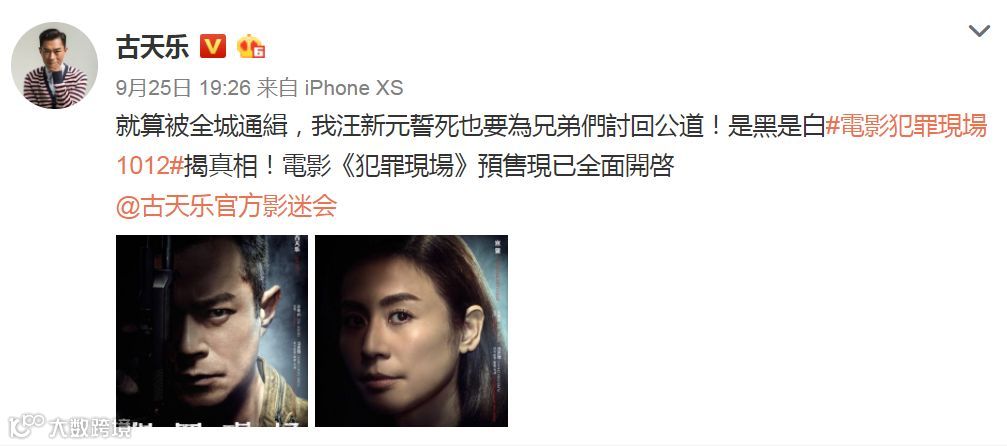Click the orange 1012# hashtag continuation

point(150,166)
